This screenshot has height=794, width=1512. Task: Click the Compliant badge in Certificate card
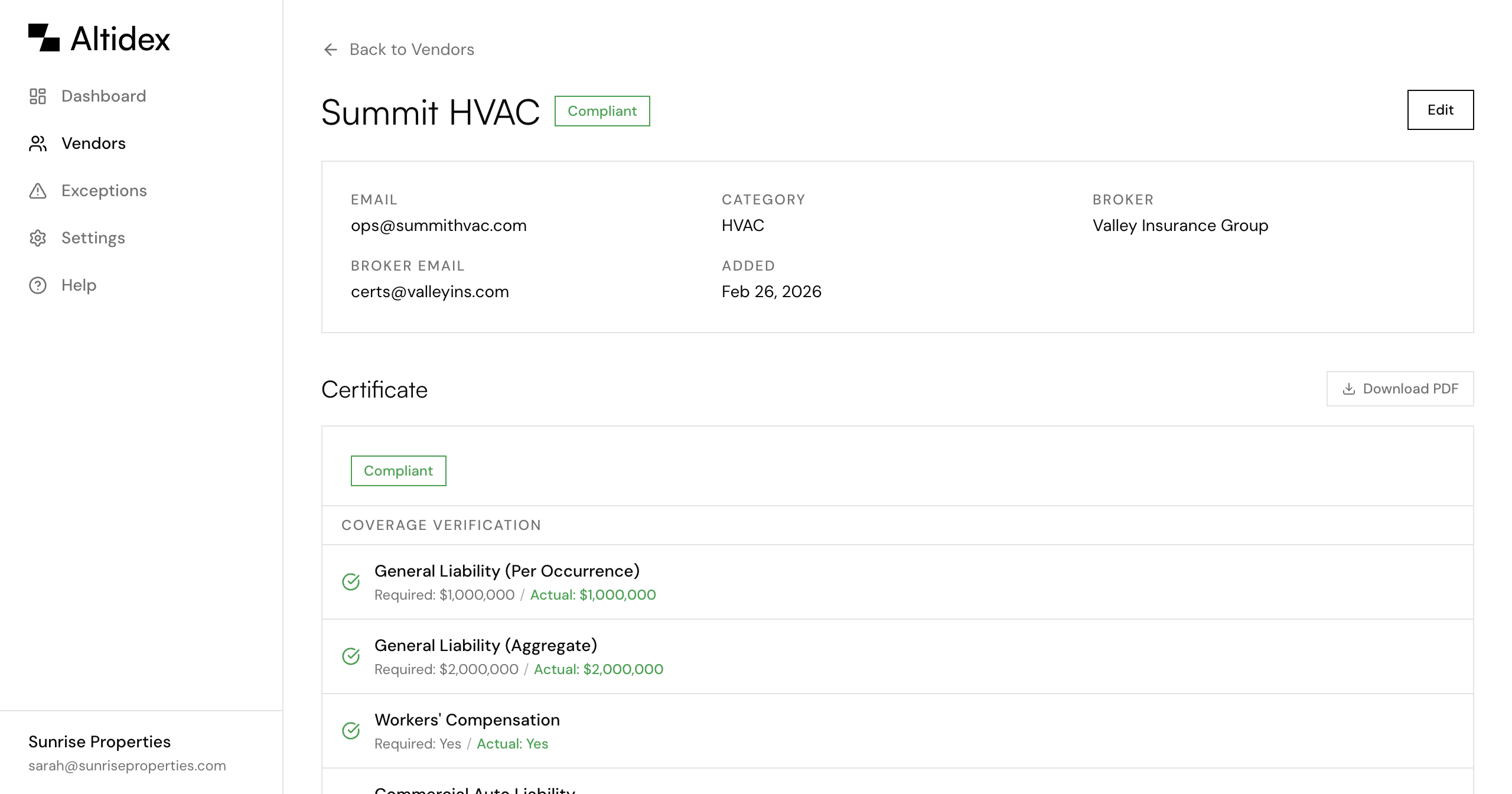coord(398,471)
